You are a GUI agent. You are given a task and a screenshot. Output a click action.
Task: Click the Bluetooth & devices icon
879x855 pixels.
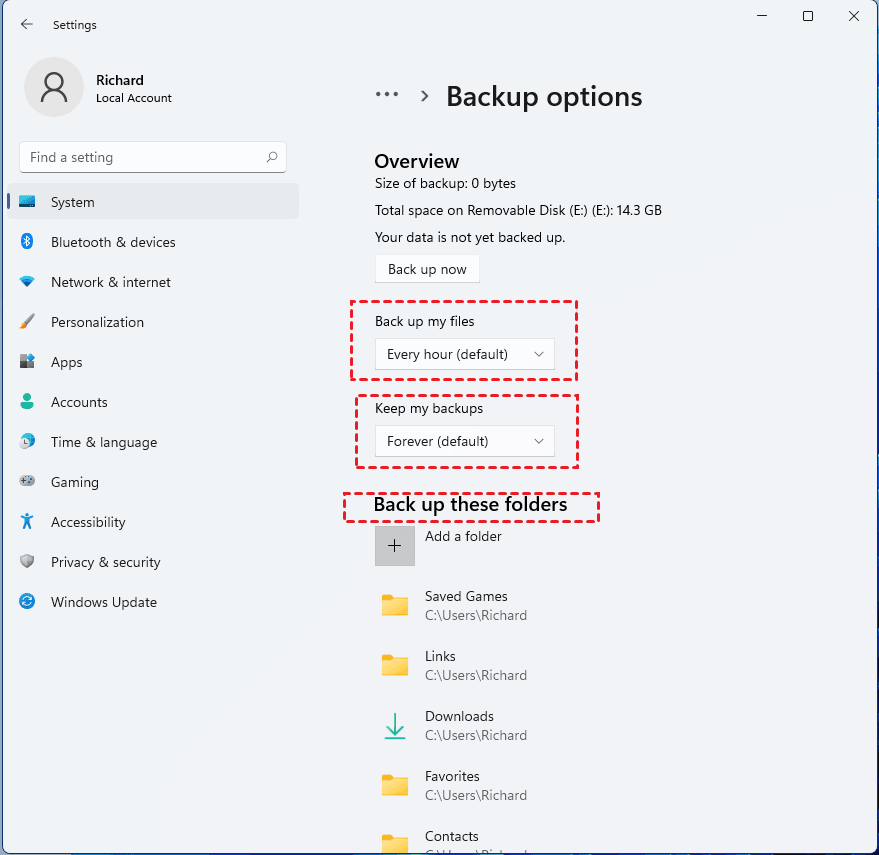(27, 242)
